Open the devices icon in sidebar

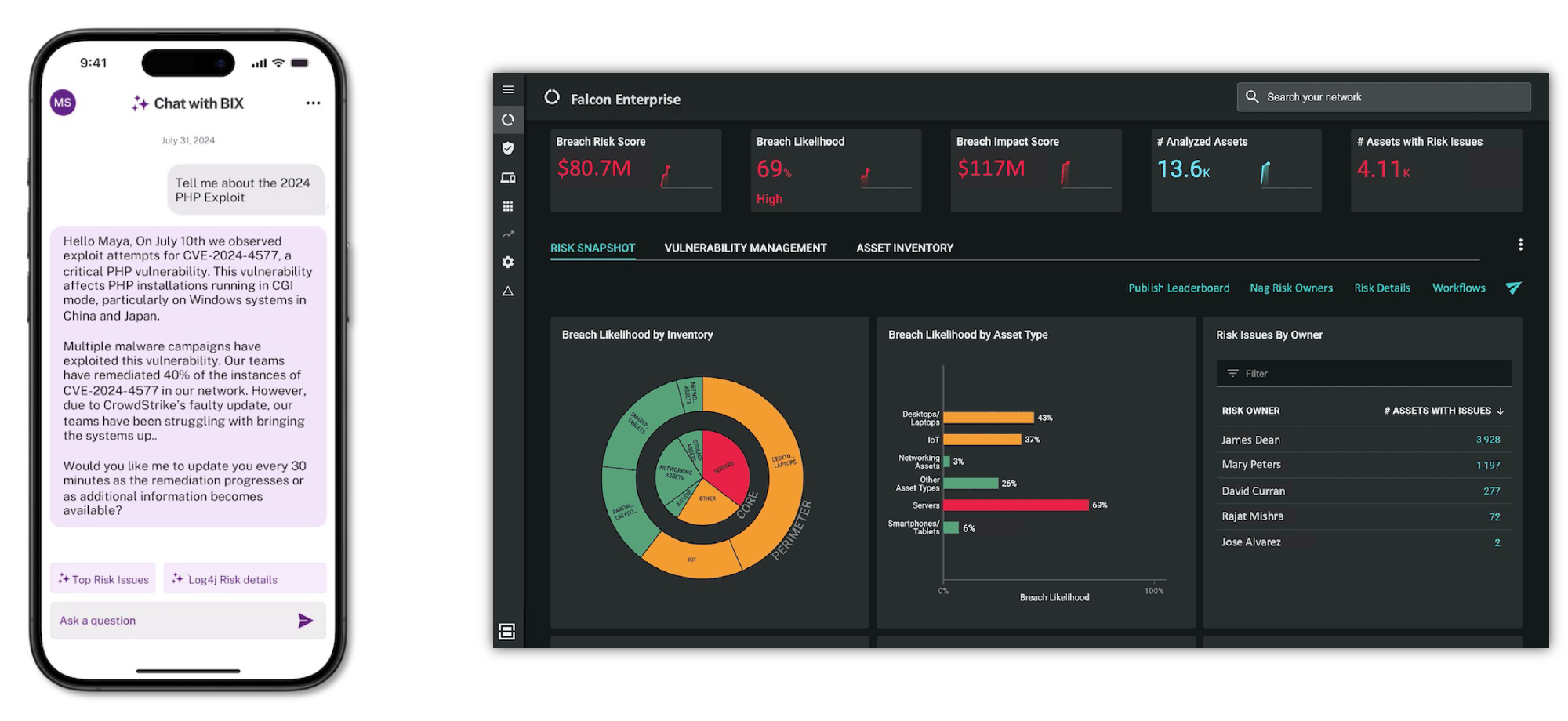coord(508,178)
